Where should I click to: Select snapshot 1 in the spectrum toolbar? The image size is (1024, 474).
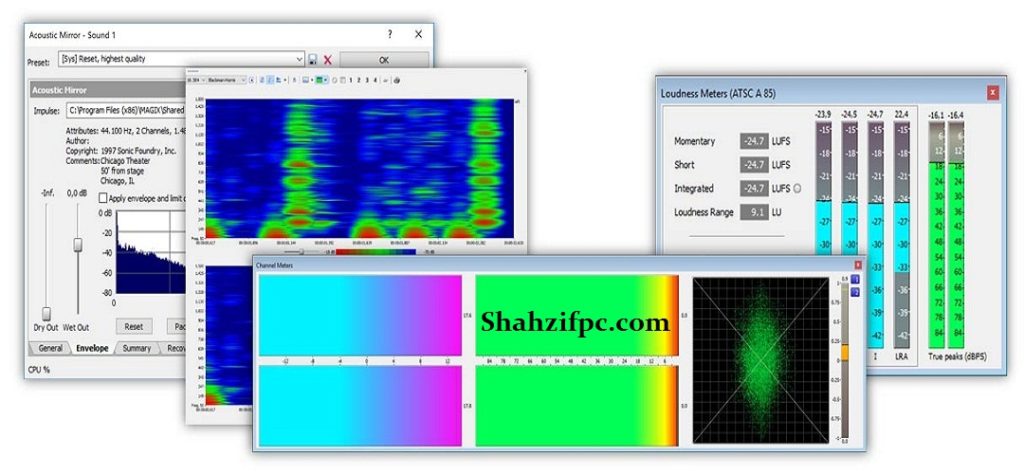[x=352, y=79]
